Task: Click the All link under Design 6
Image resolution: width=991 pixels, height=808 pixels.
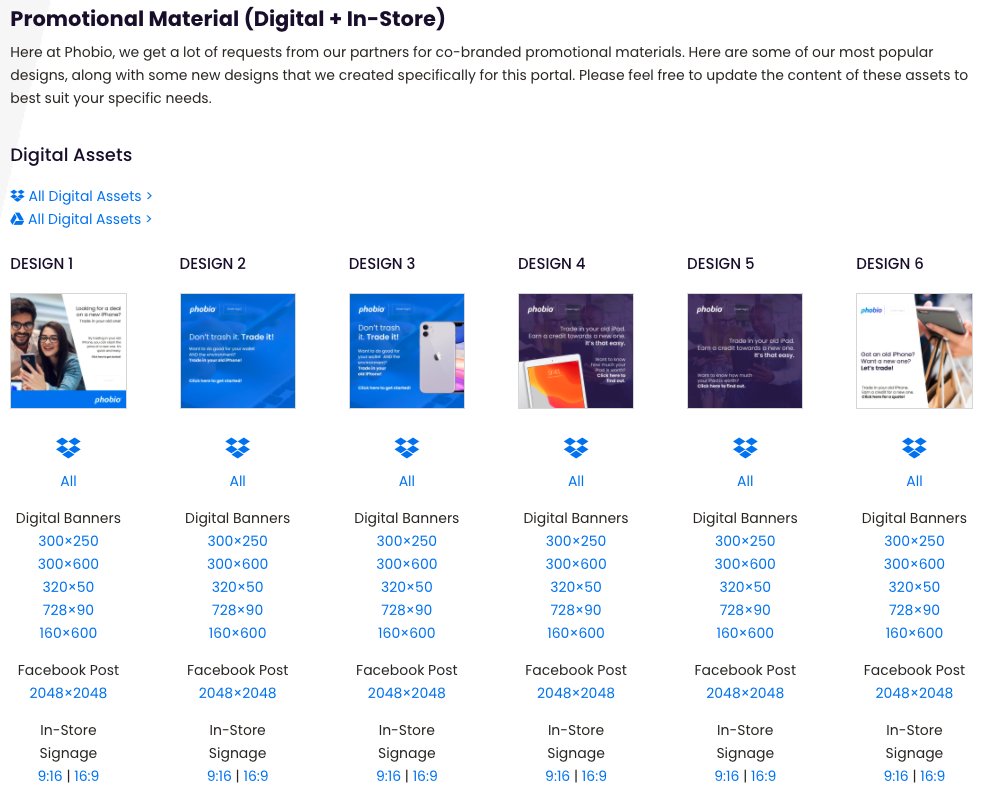Action: pos(914,481)
